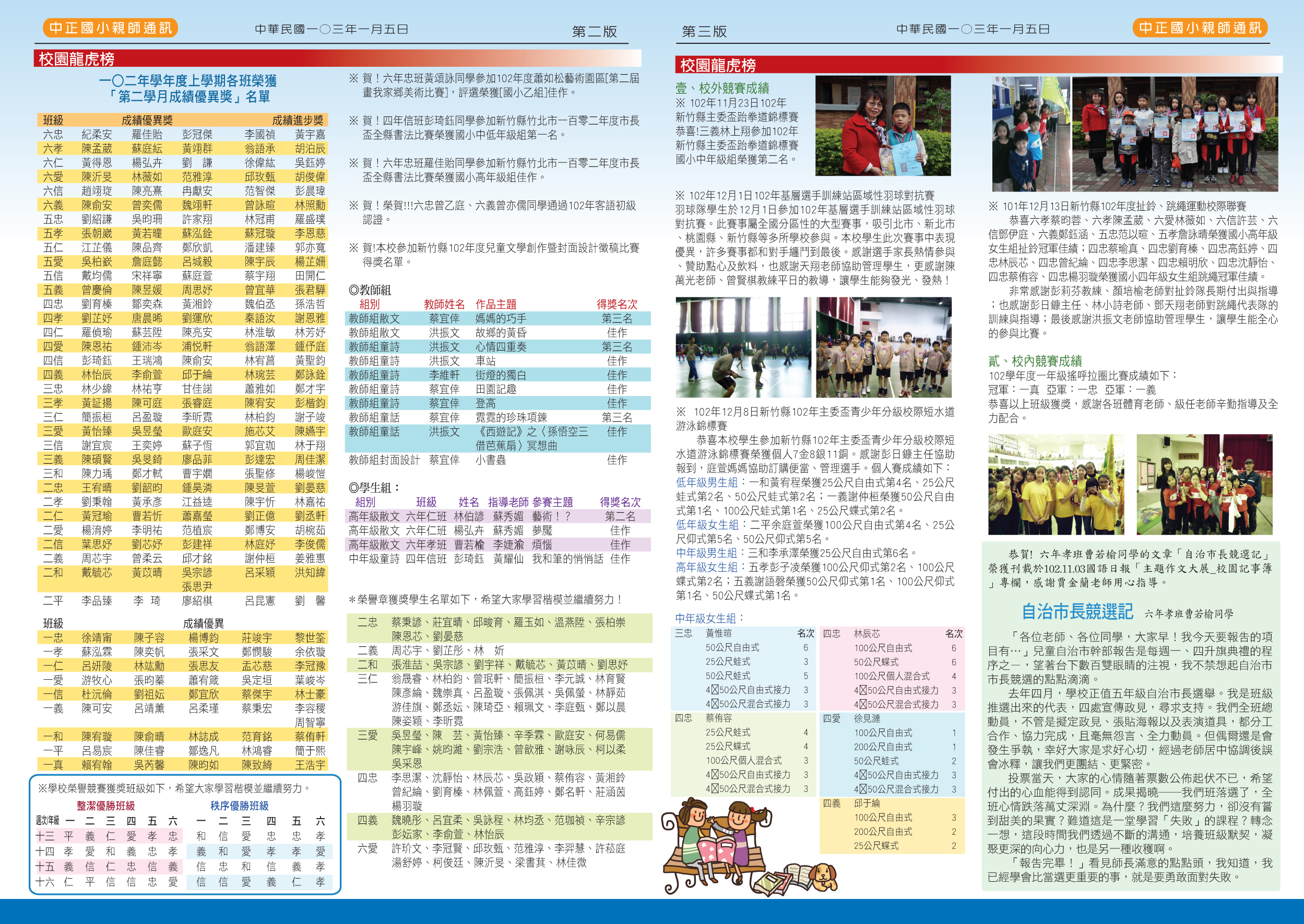
Task: Click the 中正國小親師通訊 badge on the 第二版 page
Action: [x=111, y=28]
